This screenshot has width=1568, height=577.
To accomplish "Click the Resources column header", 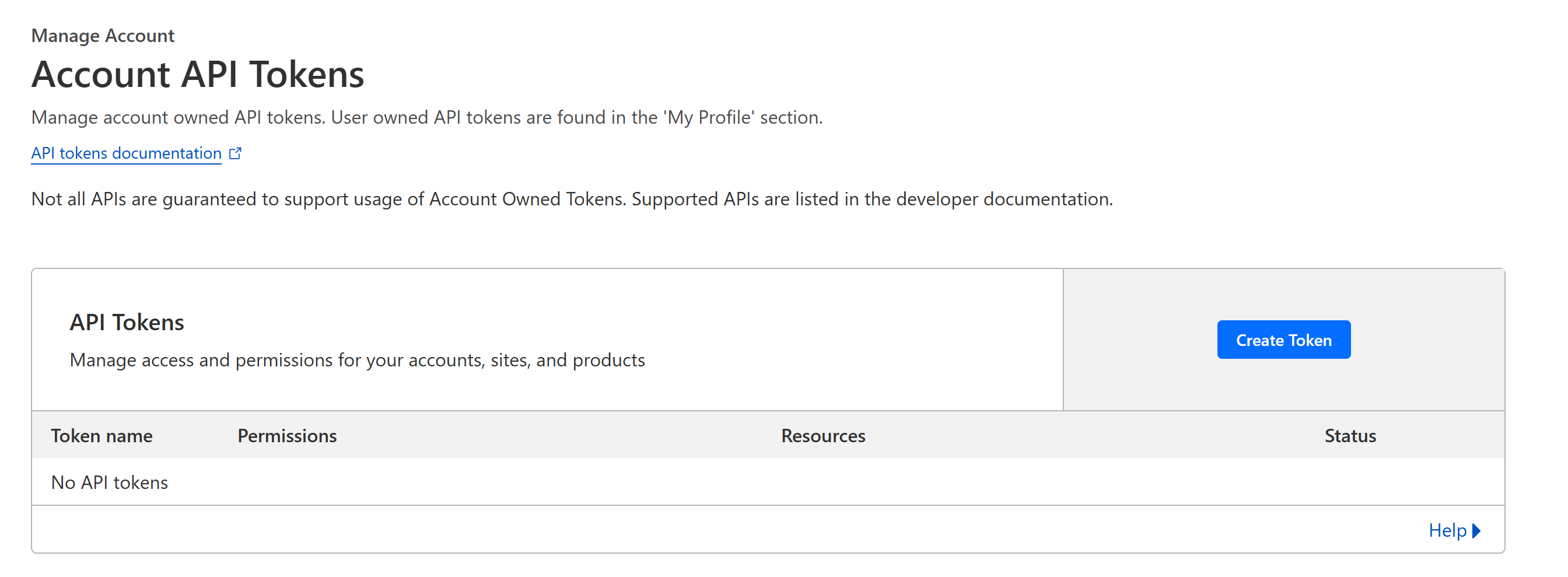I will (x=823, y=436).
